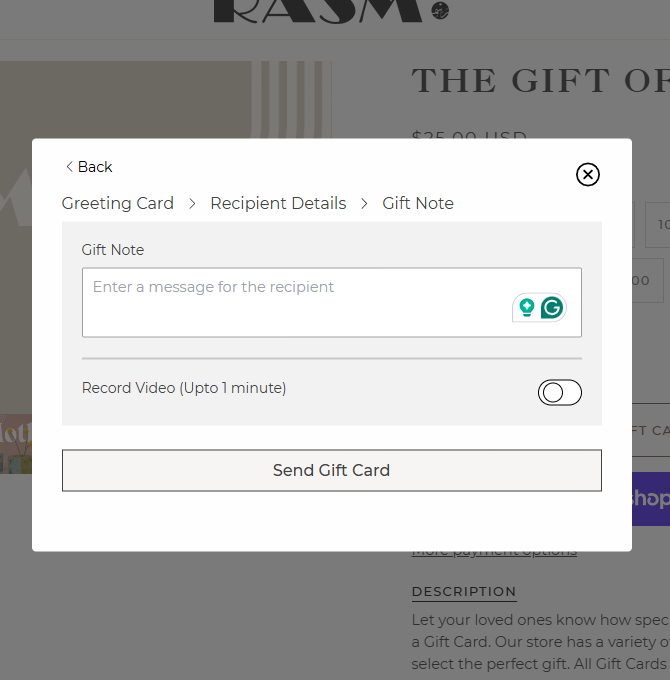Enable the Record Video toggle

click(559, 393)
